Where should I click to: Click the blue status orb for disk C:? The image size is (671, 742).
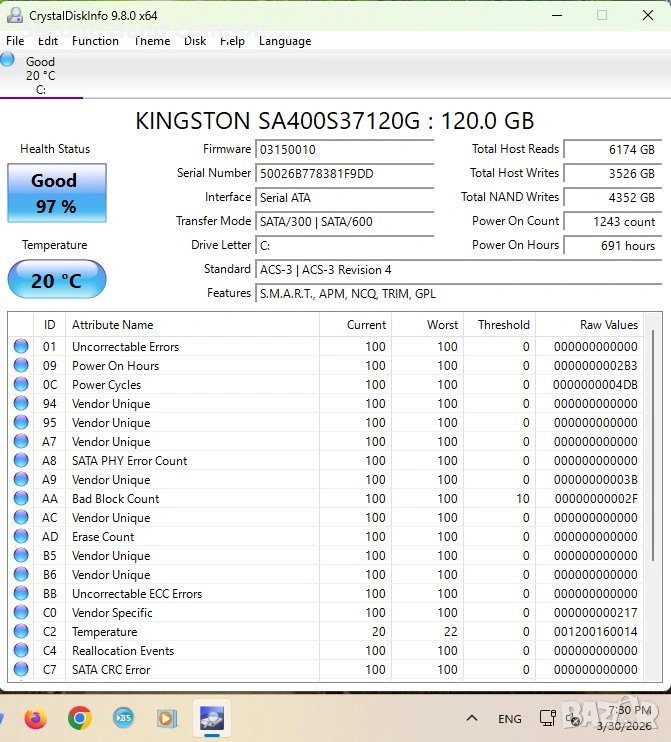coord(8,60)
